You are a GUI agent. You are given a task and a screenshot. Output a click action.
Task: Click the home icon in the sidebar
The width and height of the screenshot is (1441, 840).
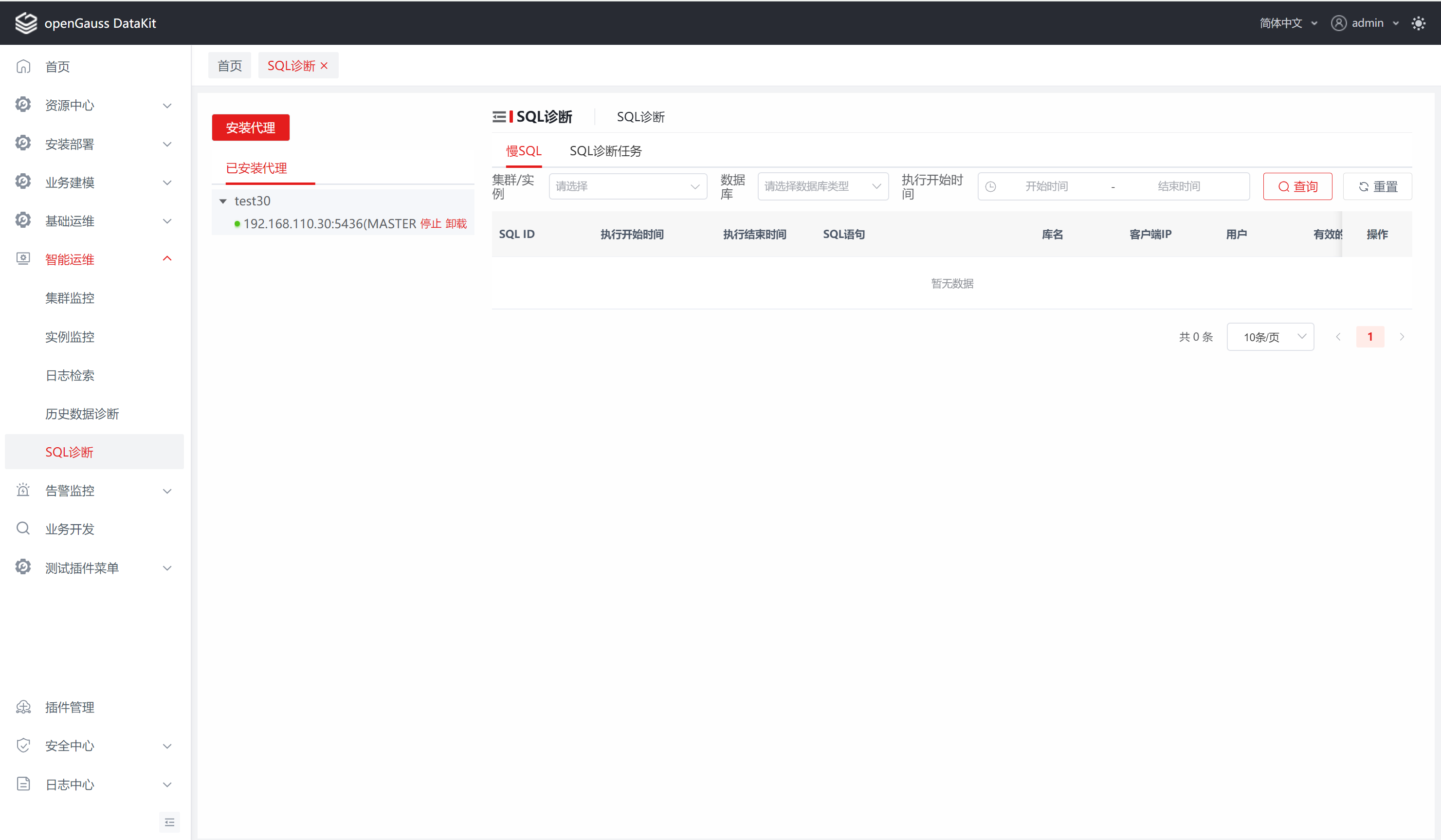(23, 67)
